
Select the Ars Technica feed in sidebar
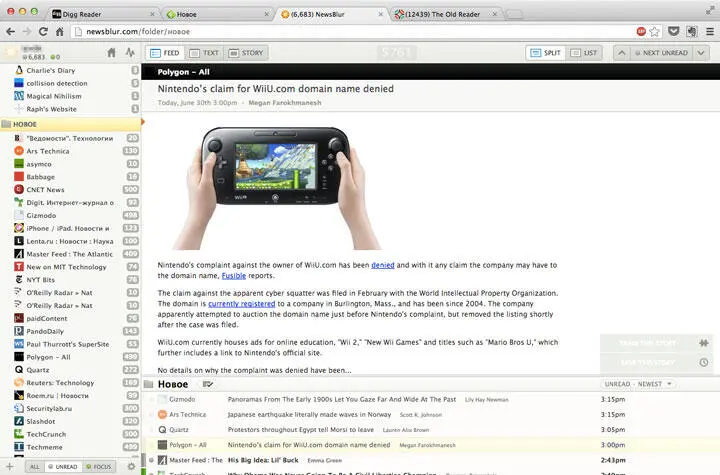tap(48, 151)
